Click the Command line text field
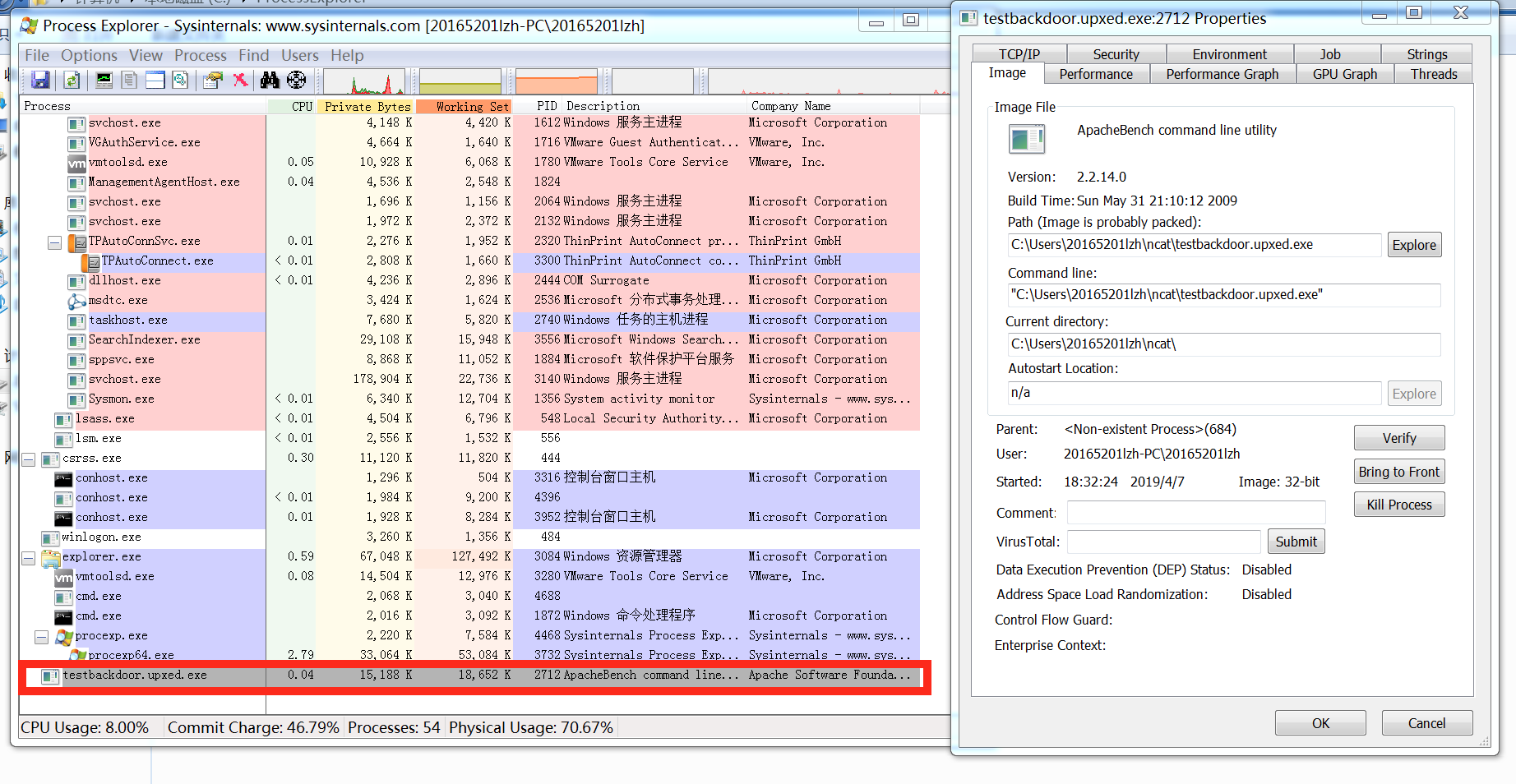Viewport: 1516px width, 784px height. coord(1224,295)
